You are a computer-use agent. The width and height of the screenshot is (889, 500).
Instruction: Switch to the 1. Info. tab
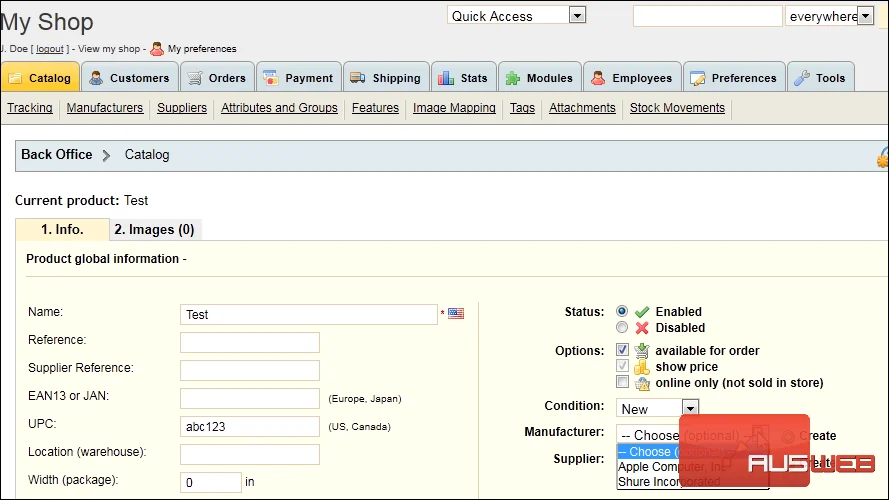click(62, 230)
